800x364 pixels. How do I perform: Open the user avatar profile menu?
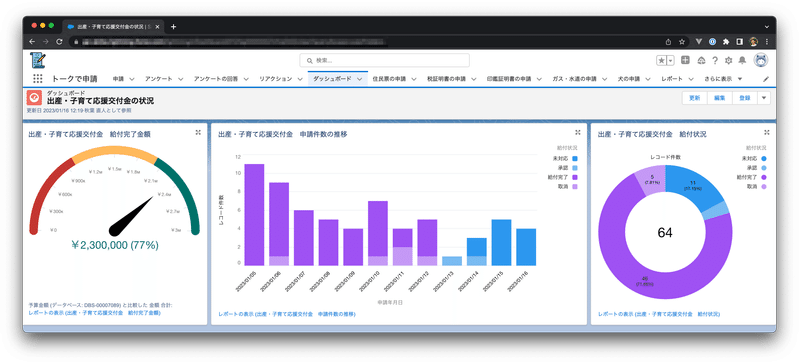click(761, 60)
